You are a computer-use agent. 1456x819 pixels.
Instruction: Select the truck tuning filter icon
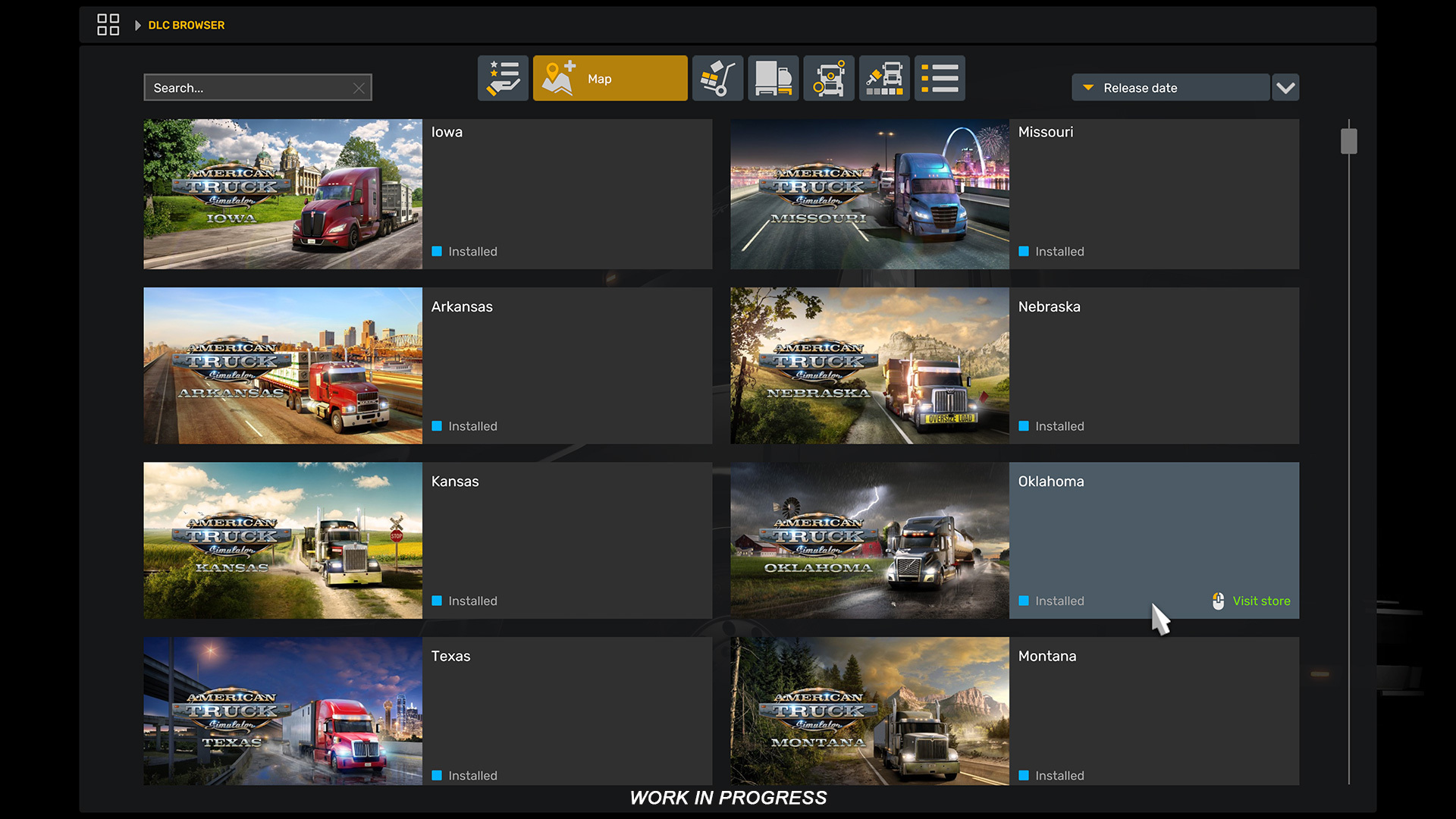pos(829,78)
